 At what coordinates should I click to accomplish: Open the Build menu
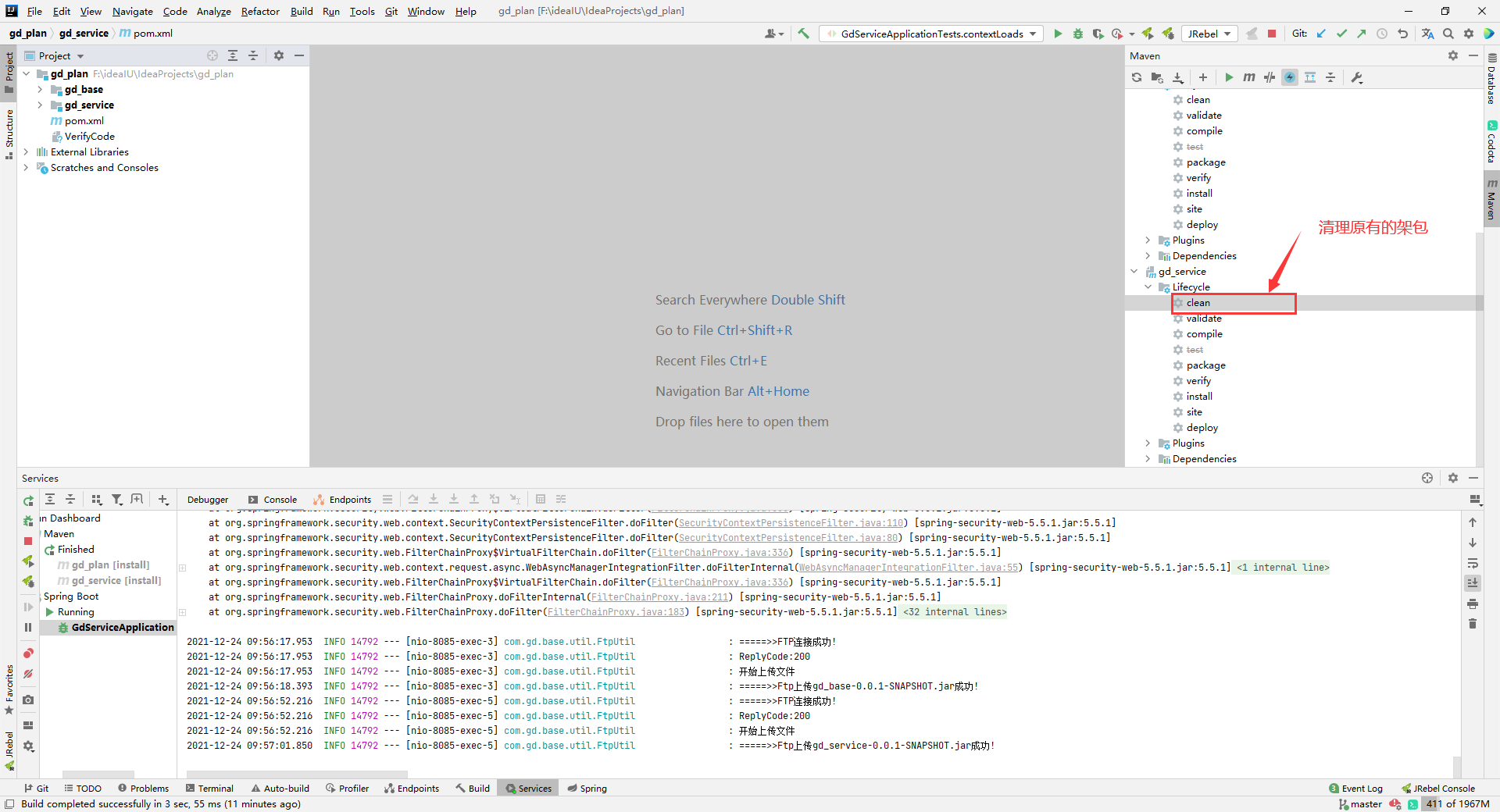302,11
